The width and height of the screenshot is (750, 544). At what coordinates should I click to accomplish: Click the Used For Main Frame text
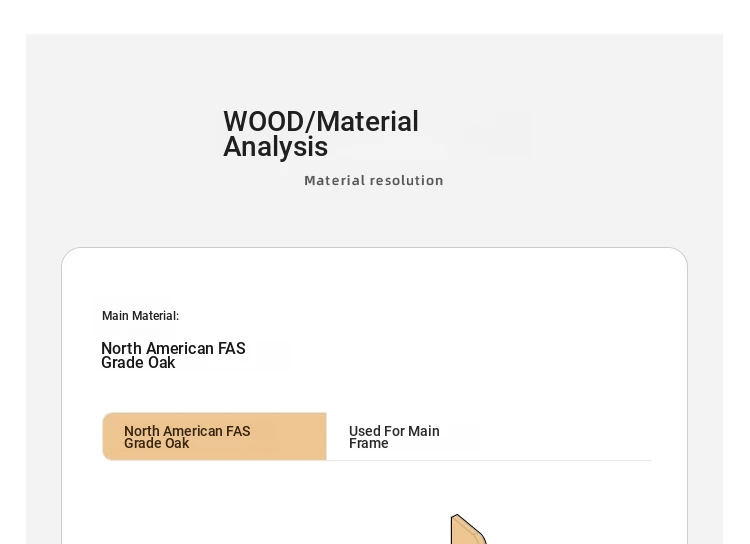click(x=394, y=437)
